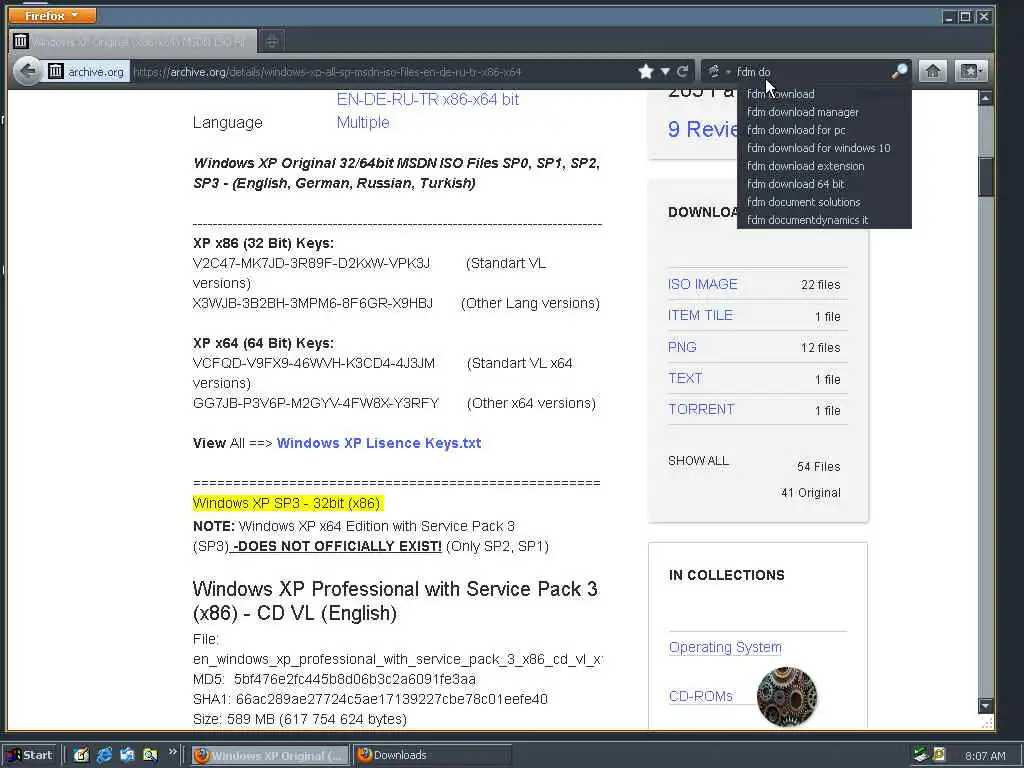The height and width of the screenshot is (768, 1024).
Task: Open the Outlook Express Quick Launch icon
Action: (x=127, y=755)
